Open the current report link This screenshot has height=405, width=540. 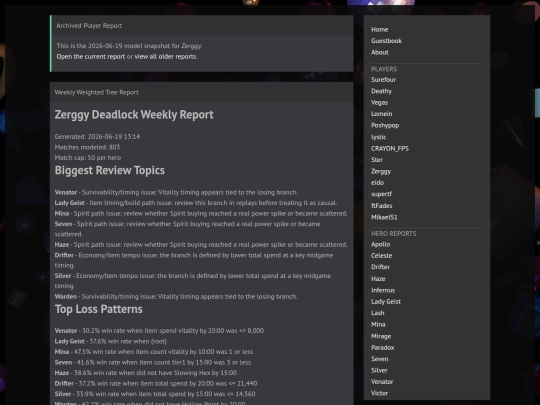[x=91, y=56]
